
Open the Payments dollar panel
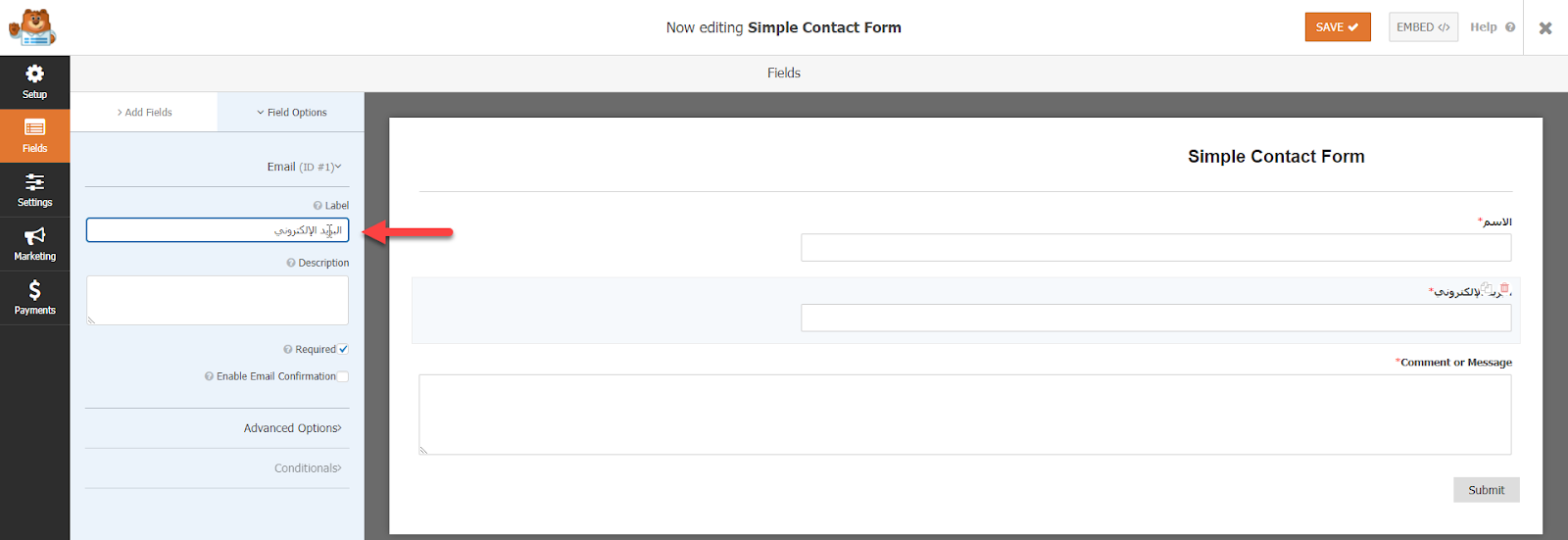click(x=34, y=298)
